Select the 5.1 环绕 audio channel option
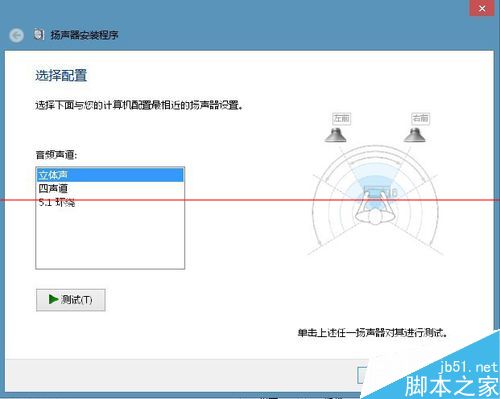Screen dimensions: 500x399 (110, 202)
